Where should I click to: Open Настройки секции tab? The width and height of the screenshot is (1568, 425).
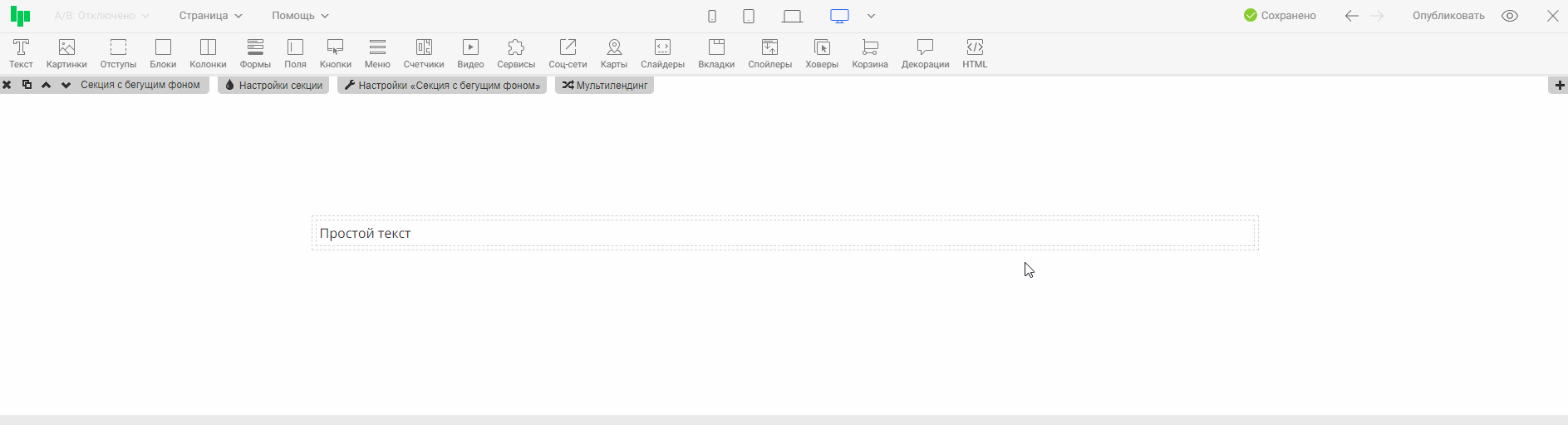273,85
